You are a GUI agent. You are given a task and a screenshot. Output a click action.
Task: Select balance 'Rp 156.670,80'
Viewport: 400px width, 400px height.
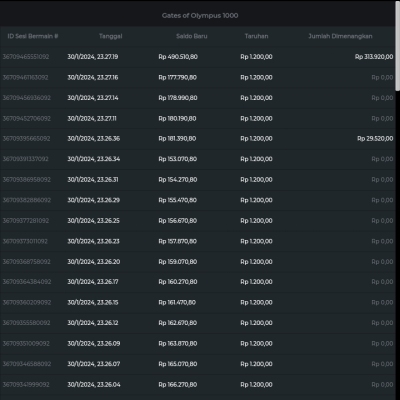tap(178, 221)
